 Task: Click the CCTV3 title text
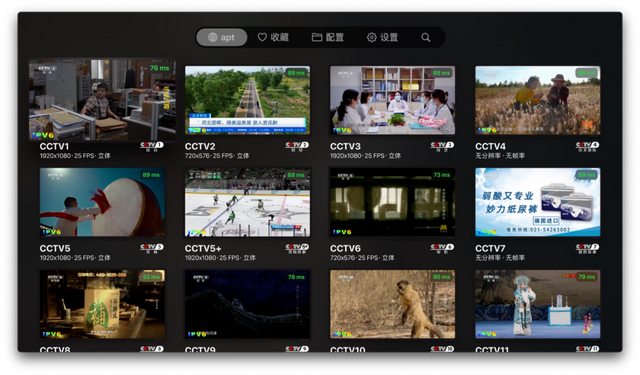pos(345,146)
